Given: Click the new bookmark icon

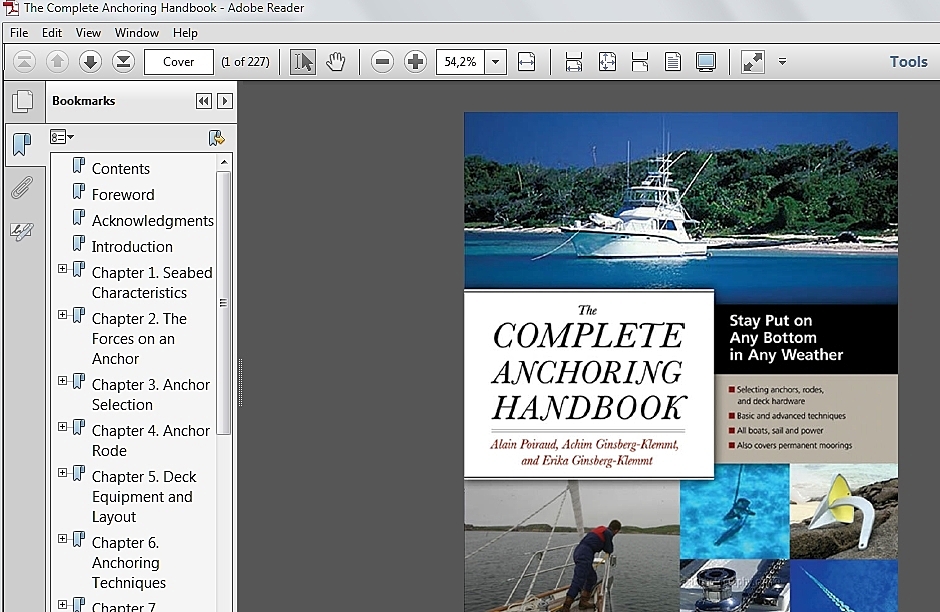Looking at the screenshot, I should [216, 138].
